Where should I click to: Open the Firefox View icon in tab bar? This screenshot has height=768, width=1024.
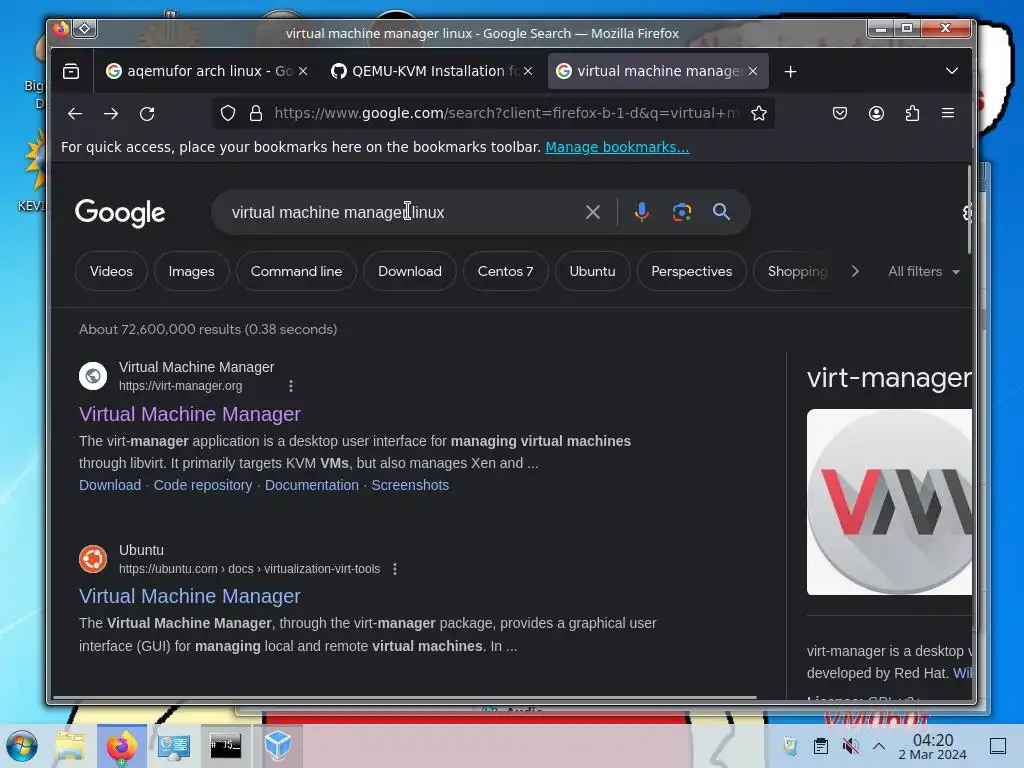click(x=71, y=71)
